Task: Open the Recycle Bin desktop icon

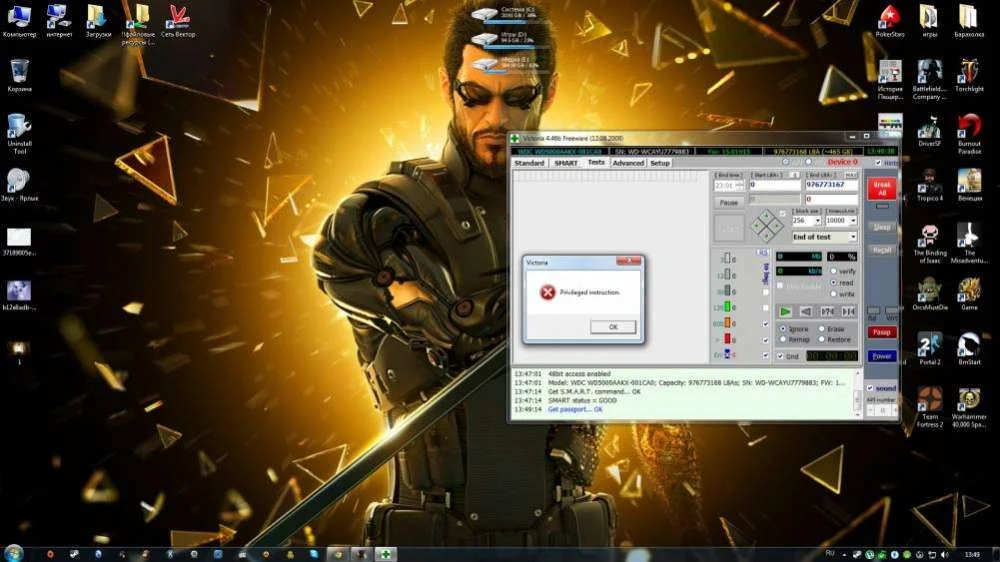Action: (19, 75)
